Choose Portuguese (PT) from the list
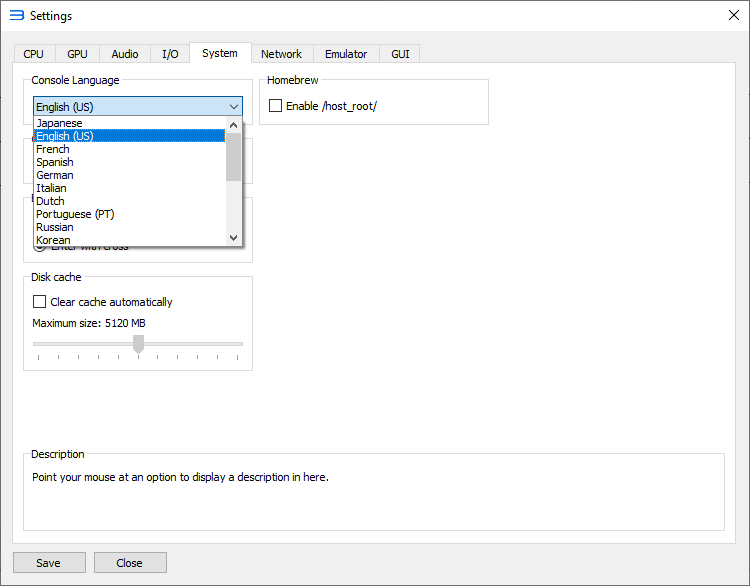Screen dimensions: 750x586 tap(129, 214)
